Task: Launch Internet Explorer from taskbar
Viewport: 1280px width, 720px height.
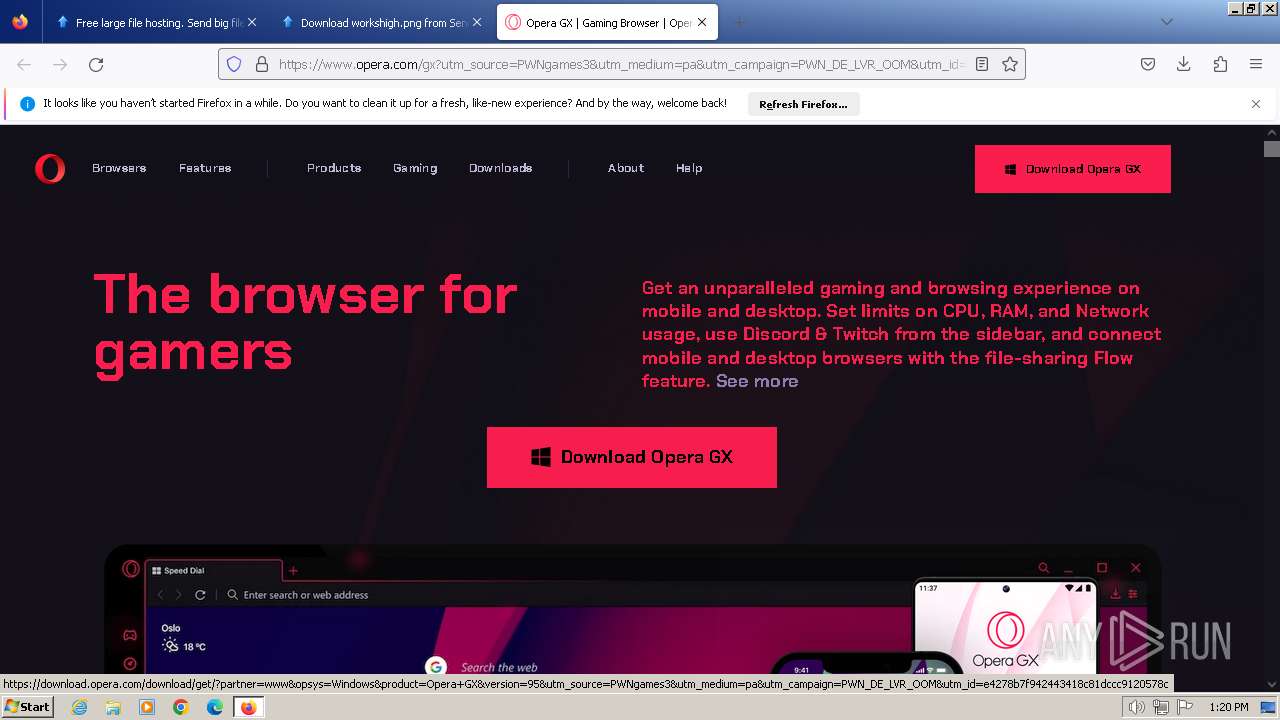Action: 80,707
